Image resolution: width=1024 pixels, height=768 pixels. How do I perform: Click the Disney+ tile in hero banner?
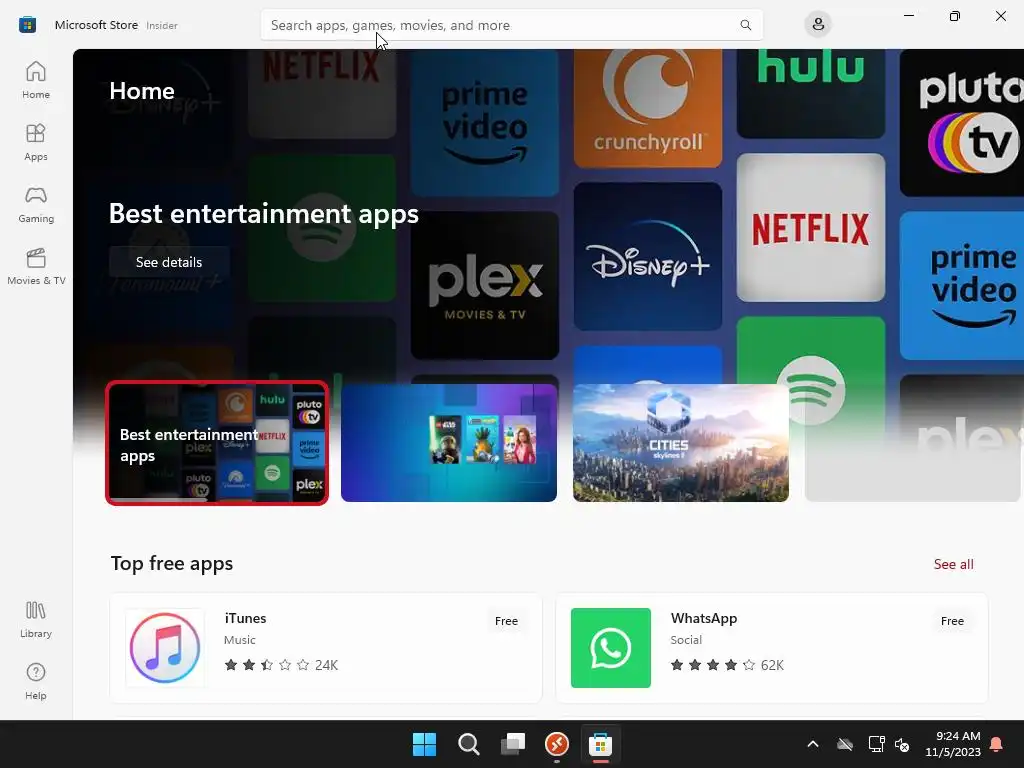tap(648, 256)
